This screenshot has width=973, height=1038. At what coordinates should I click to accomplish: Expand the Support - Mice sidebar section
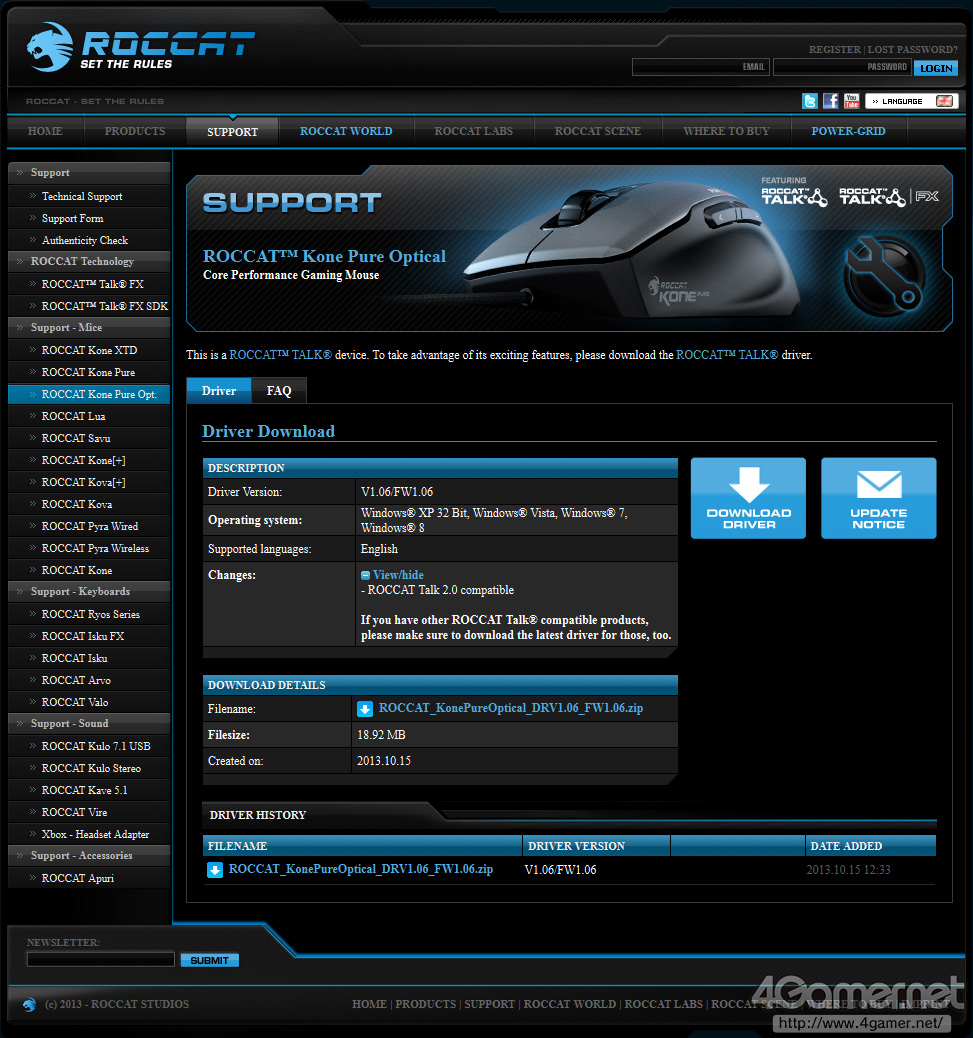[89, 328]
